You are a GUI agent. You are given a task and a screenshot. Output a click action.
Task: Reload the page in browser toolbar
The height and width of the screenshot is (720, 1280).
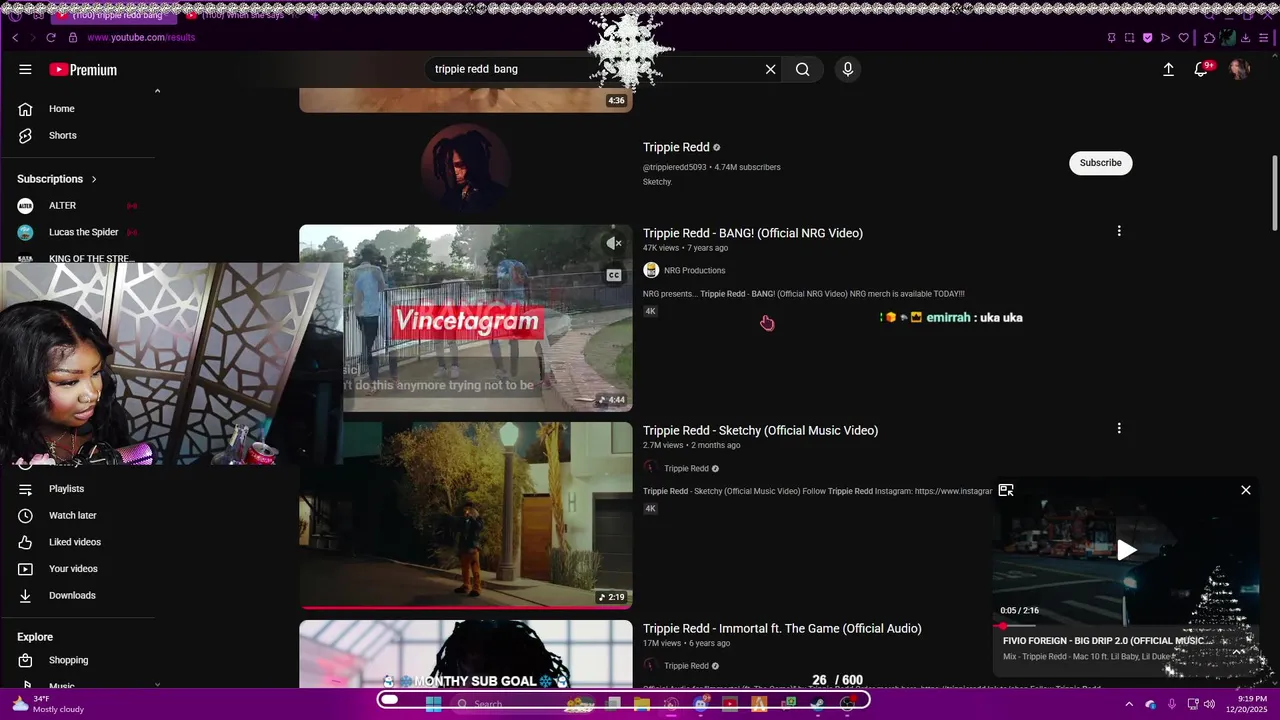tap(50, 38)
